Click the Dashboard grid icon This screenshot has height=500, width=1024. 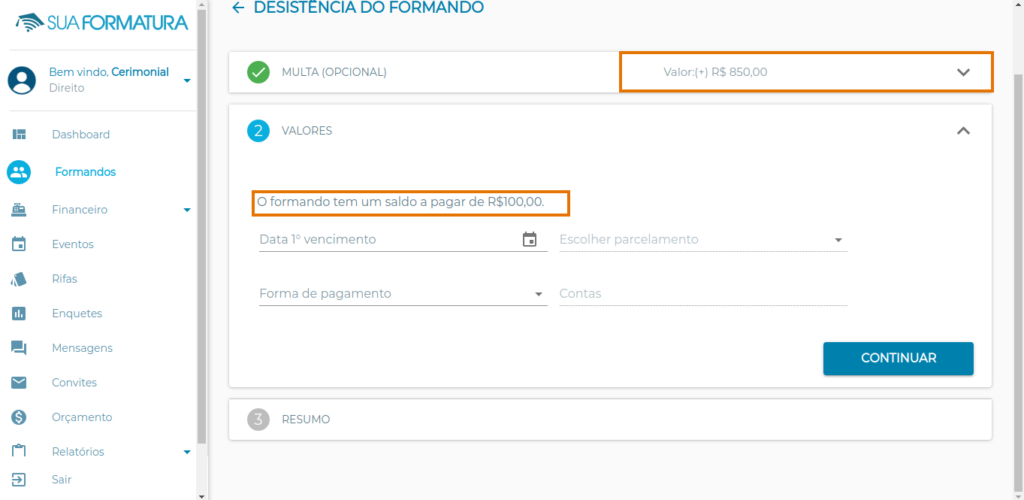point(19,134)
